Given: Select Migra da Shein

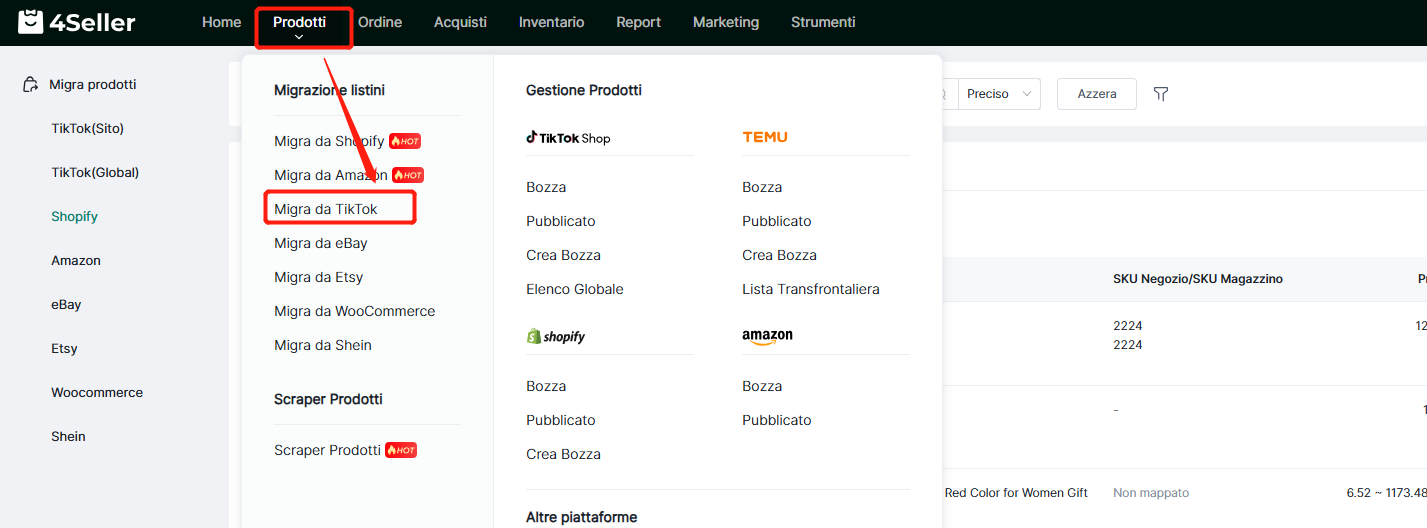Looking at the screenshot, I should coord(323,345).
